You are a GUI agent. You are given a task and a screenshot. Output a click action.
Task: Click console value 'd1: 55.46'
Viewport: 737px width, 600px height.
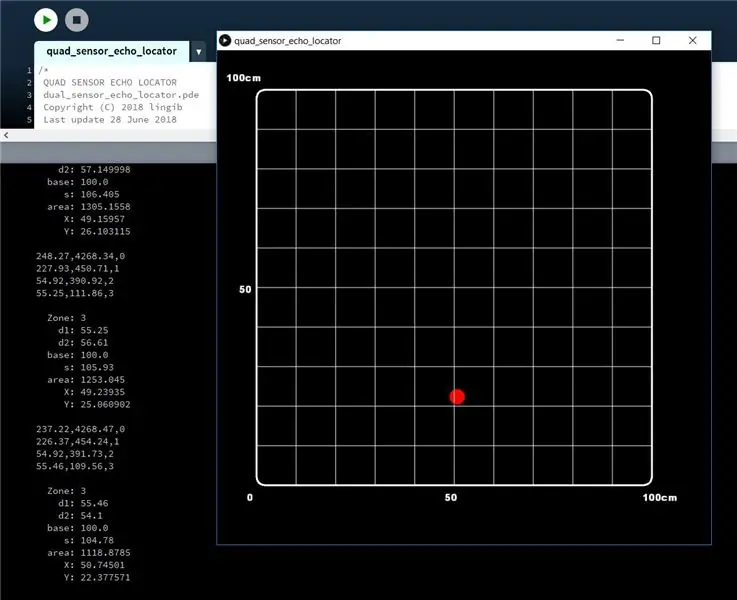[x=83, y=503]
